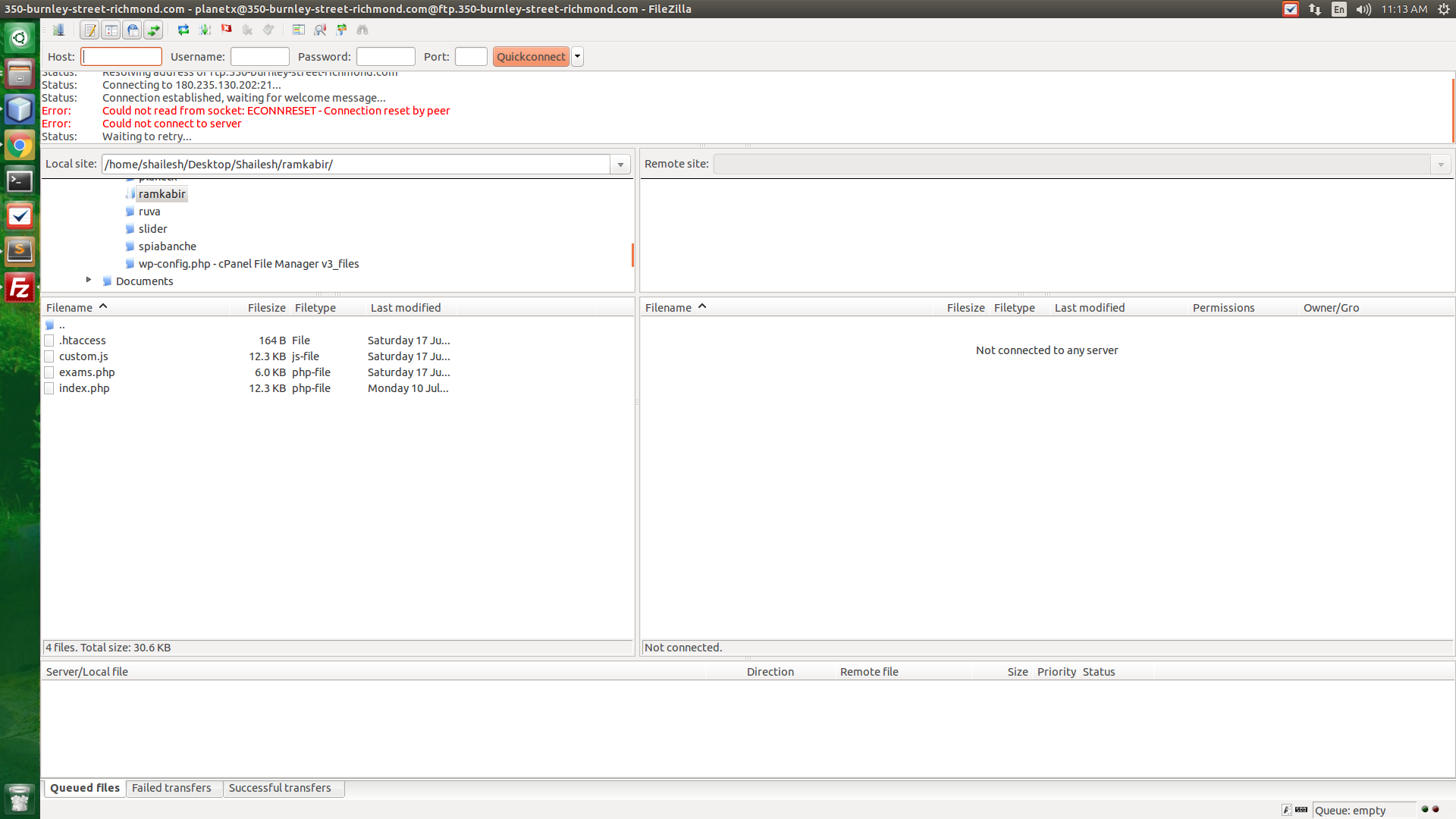Click the queue Direction column header

[x=770, y=672]
